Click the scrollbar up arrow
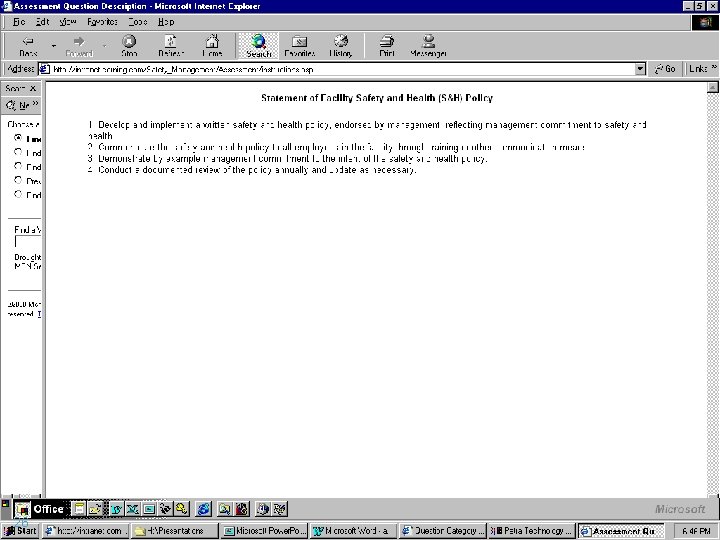The height and width of the screenshot is (540, 720). click(x=712, y=87)
